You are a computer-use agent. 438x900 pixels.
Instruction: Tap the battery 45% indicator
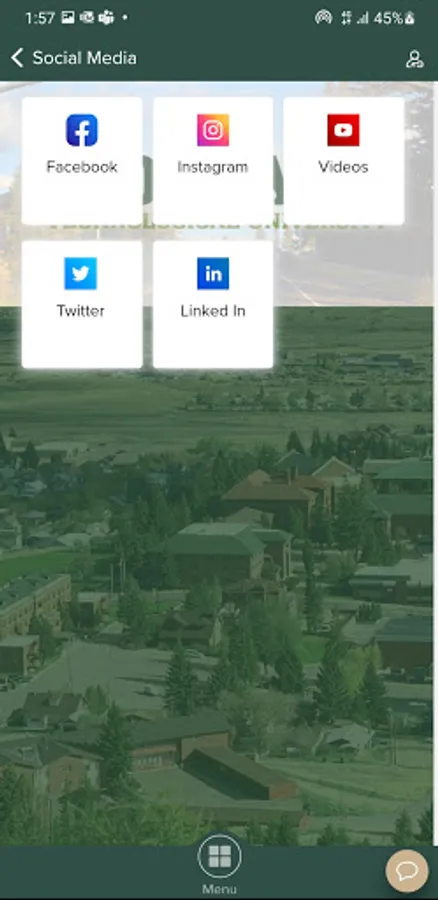(x=394, y=18)
